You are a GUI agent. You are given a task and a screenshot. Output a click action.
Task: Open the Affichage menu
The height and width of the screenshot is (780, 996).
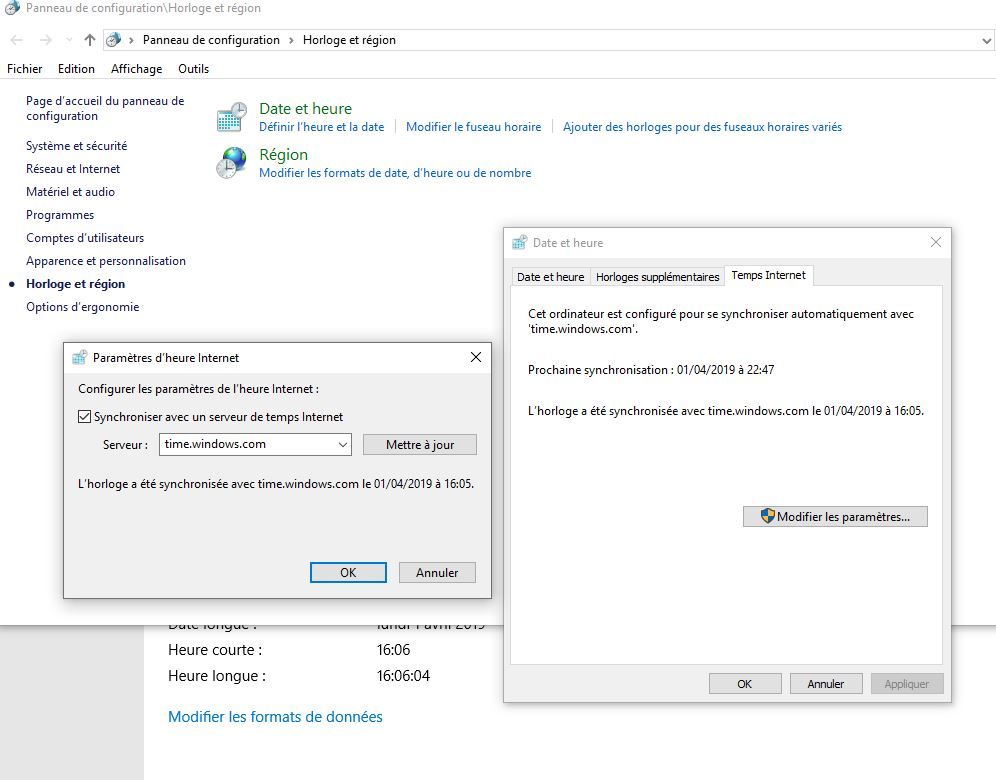137,69
